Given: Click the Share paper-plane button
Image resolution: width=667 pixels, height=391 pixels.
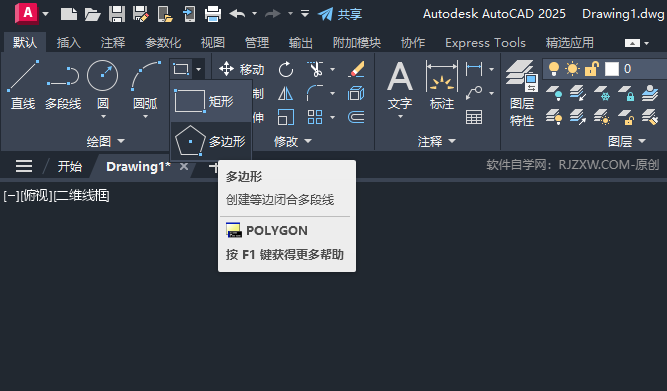Looking at the screenshot, I should pos(339,14).
